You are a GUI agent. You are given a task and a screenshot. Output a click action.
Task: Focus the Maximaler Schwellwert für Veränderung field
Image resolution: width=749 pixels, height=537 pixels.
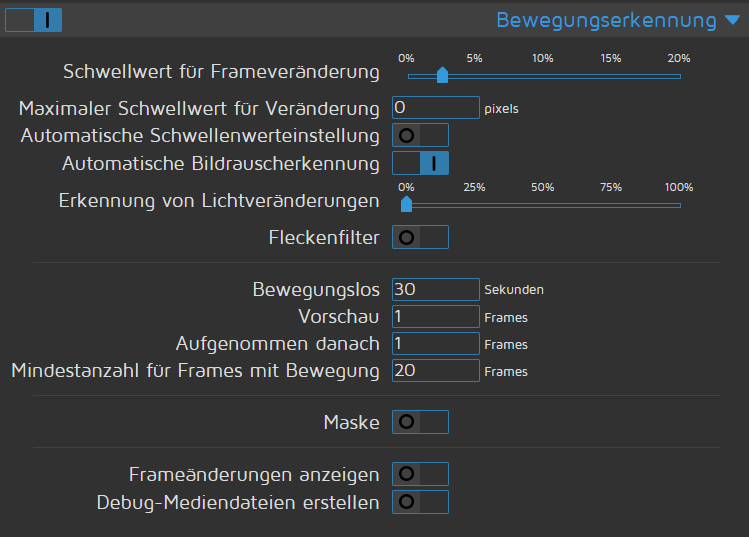point(436,107)
